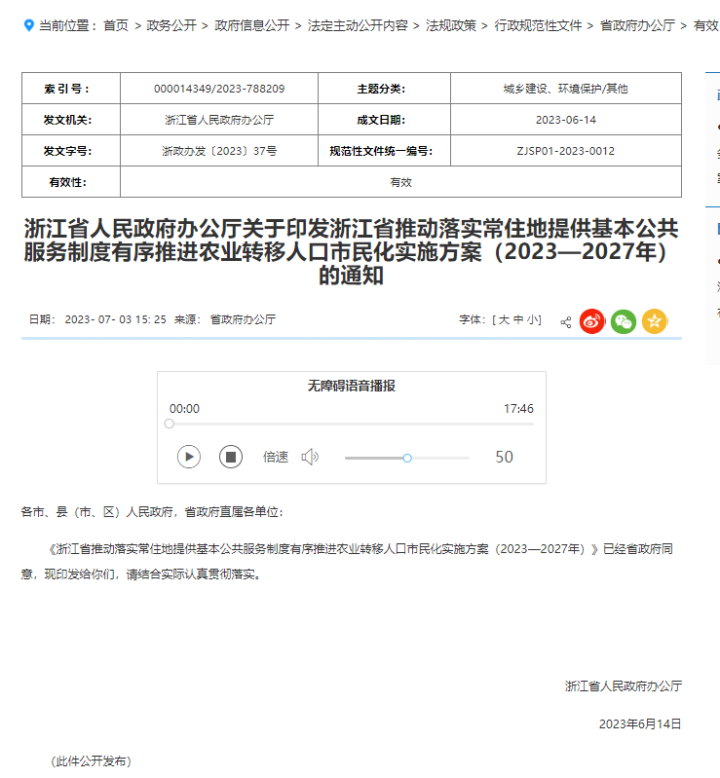Click the share icon beside font size

pyautogui.click(x=566, y=322)
